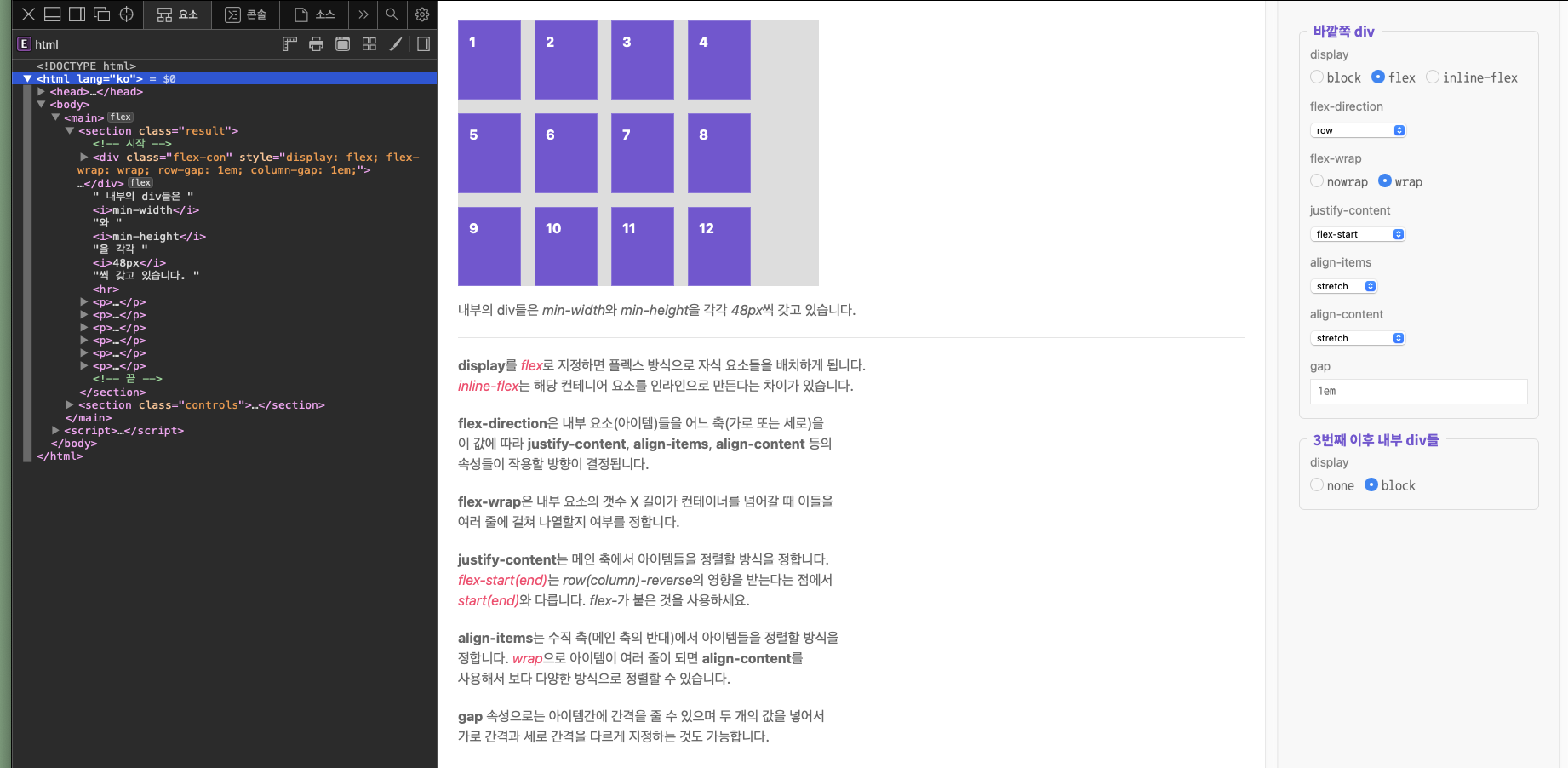The height and width of the screenshot is (768, 1568).
Task: Click the bold flex-wrap term in the paragraph
Action: 489,501
